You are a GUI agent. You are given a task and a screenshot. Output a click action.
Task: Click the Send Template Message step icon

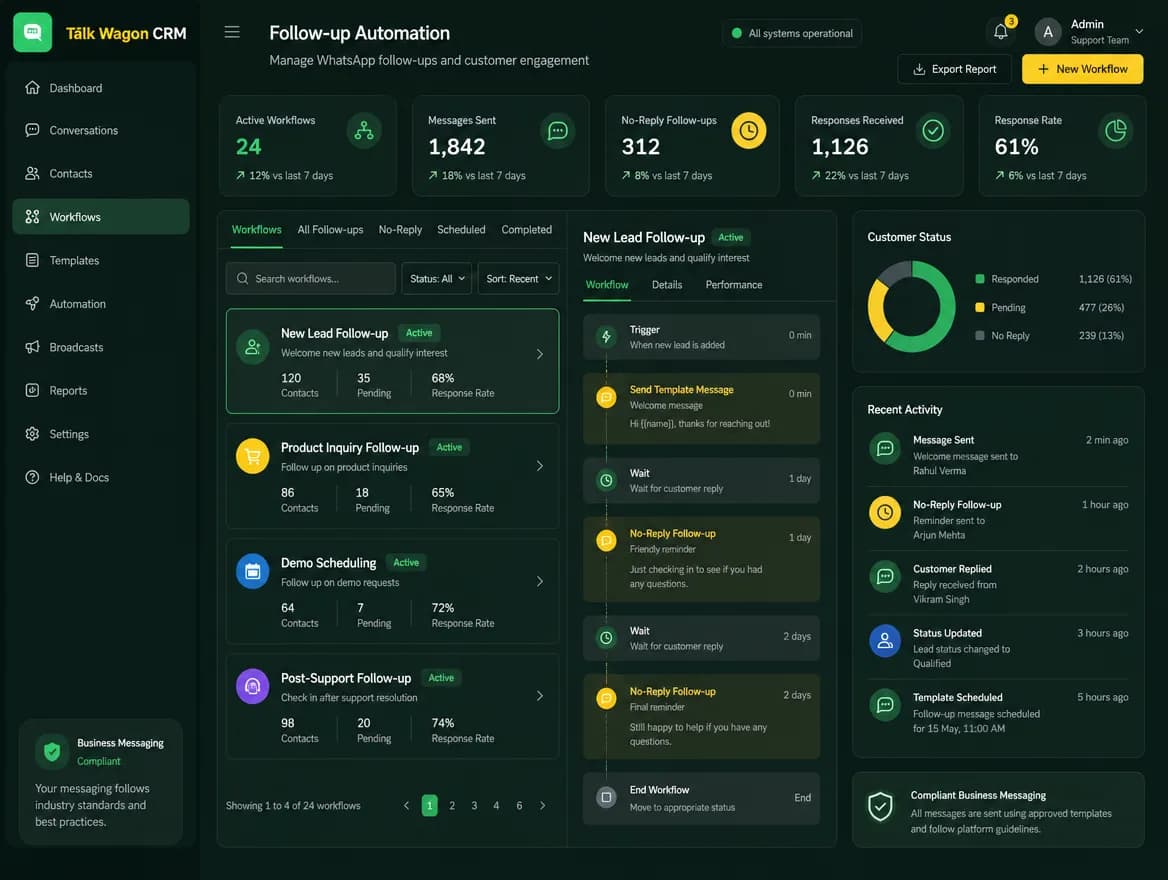pyautogui.click(x=606, y=397)
